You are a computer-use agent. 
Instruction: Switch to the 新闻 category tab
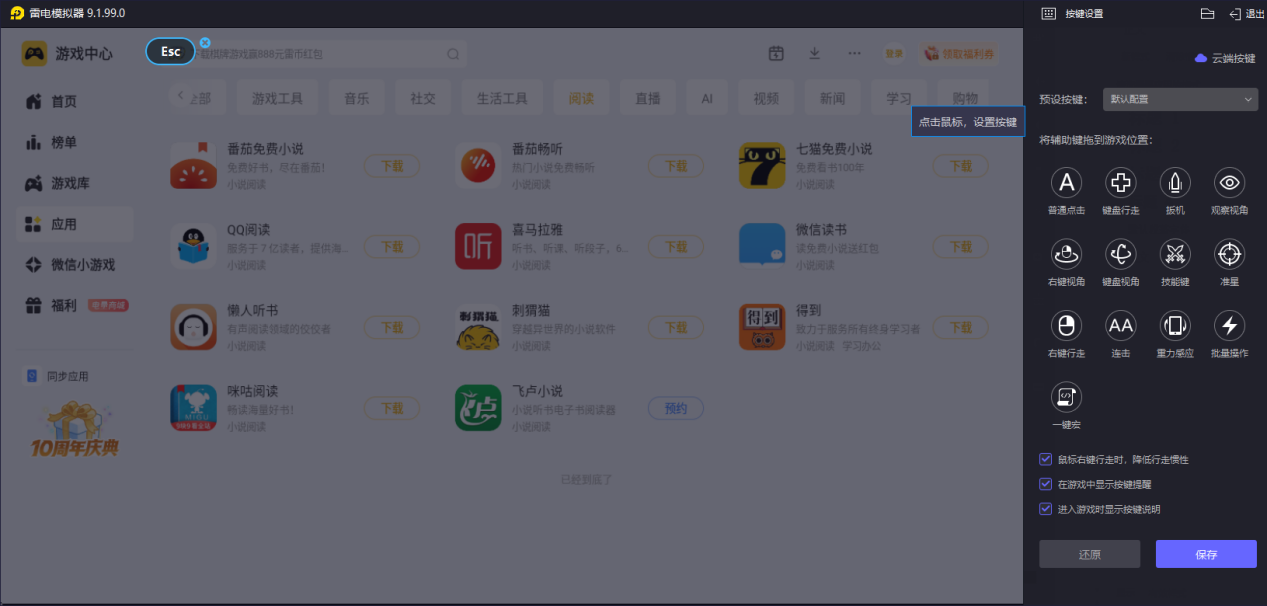(832, 98)
